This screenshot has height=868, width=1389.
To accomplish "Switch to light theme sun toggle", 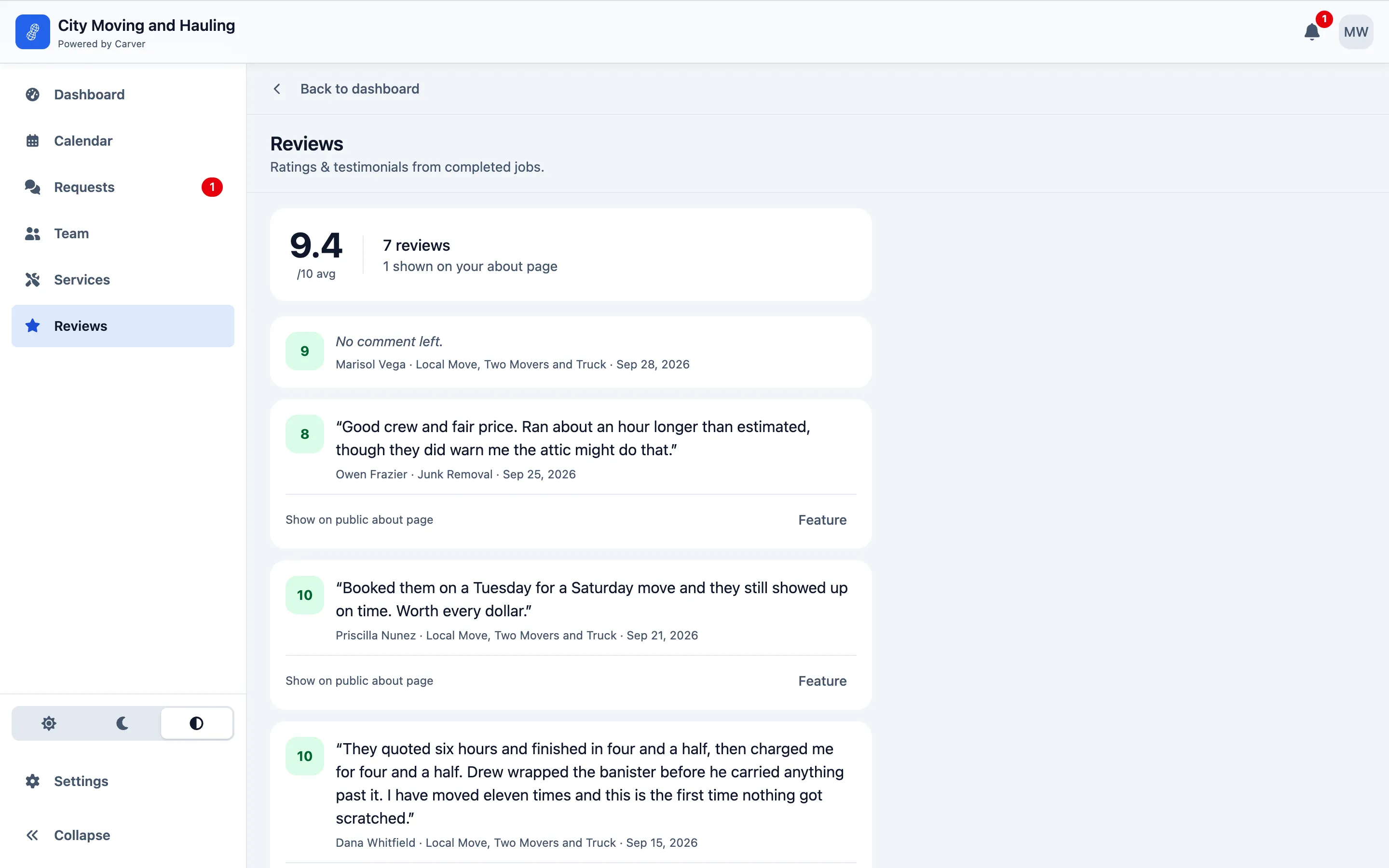I will pyautogui.click(x=49, y=723).
